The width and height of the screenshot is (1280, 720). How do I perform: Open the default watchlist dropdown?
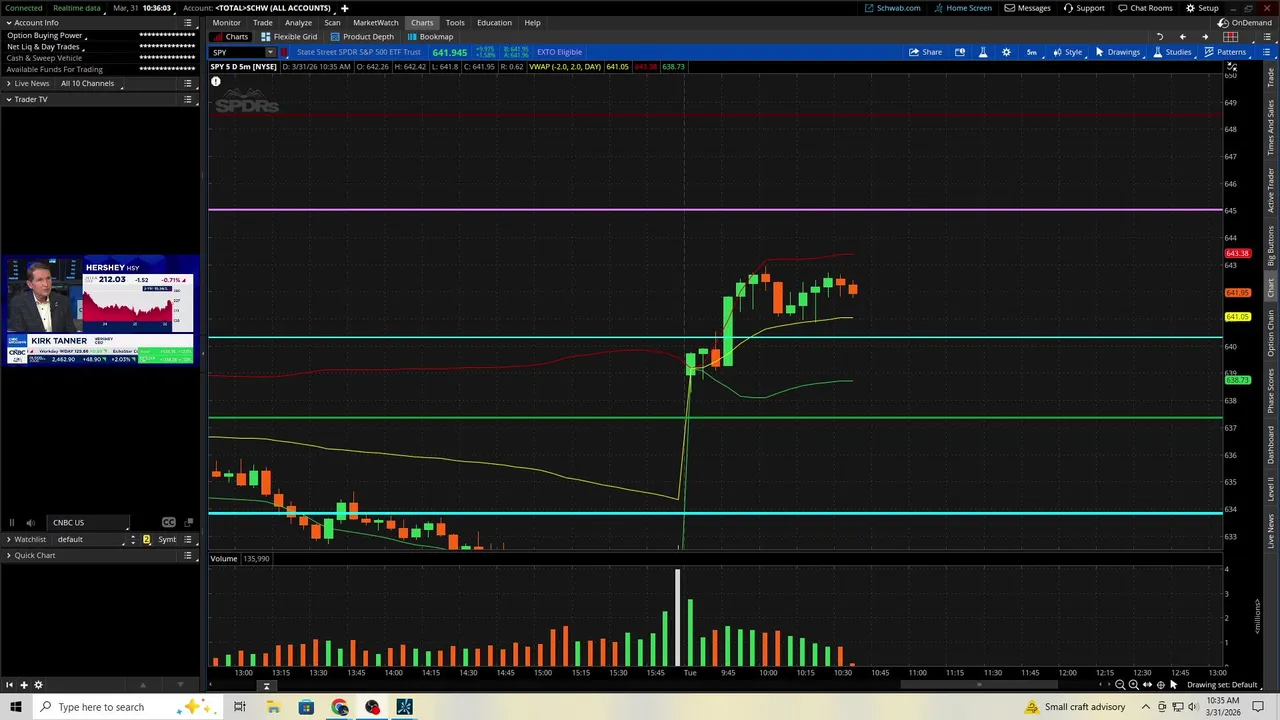coord(92,539)
